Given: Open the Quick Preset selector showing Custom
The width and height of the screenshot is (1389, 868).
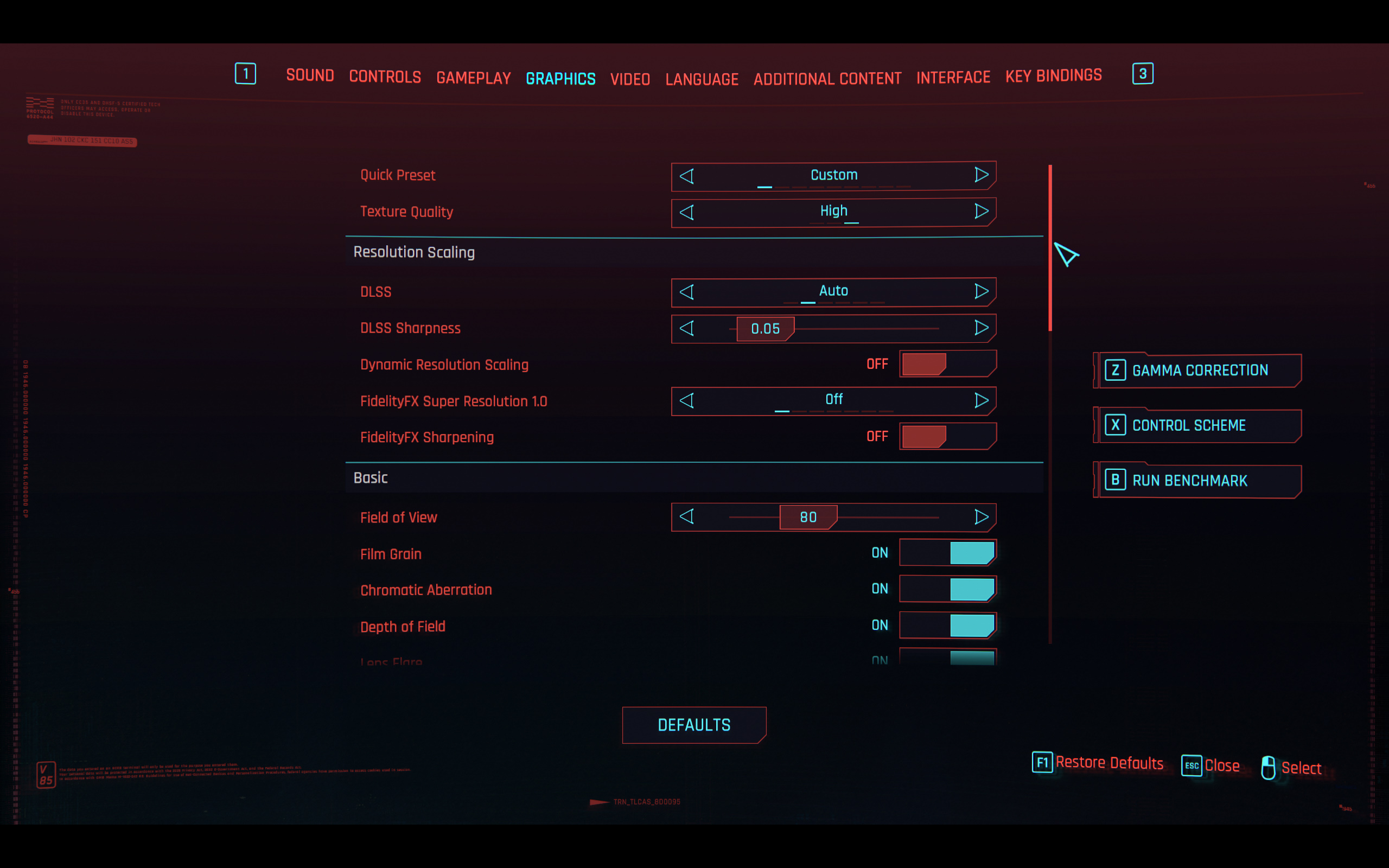Looking at the screenshot, I should (x=833, y=176).
